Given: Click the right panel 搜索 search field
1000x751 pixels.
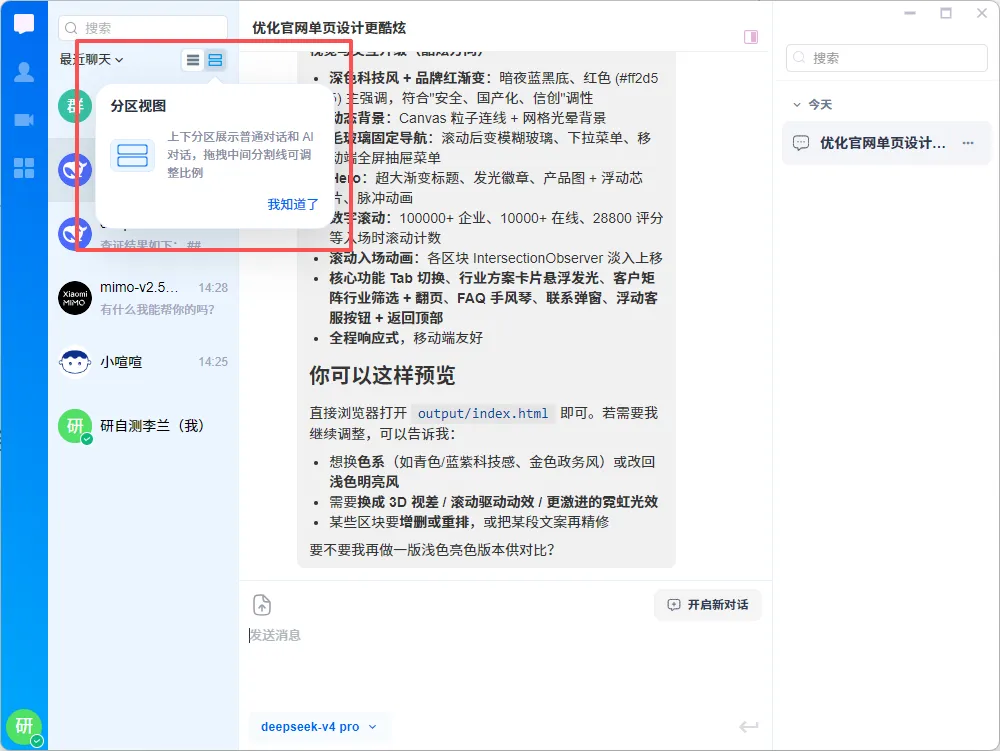Looking at the screenshot, I should pyautogui.click(x=886, y=58).
